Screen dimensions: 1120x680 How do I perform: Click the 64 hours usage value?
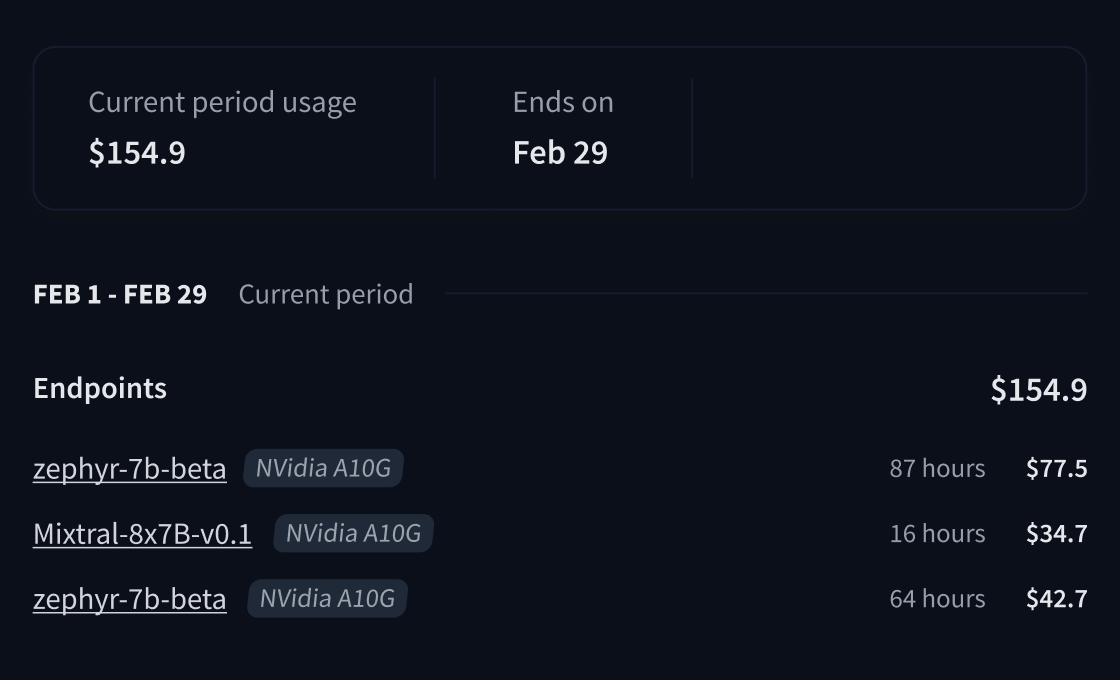click(x=937, y=599)
